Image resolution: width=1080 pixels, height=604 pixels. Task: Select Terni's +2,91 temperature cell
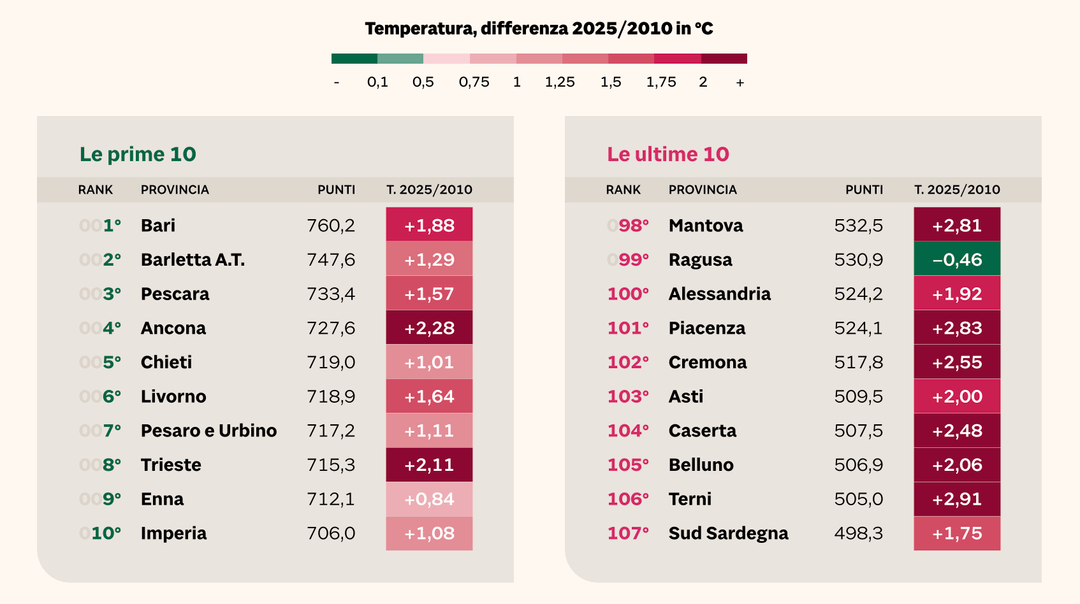pyautogui.click(x=957, y=499)
